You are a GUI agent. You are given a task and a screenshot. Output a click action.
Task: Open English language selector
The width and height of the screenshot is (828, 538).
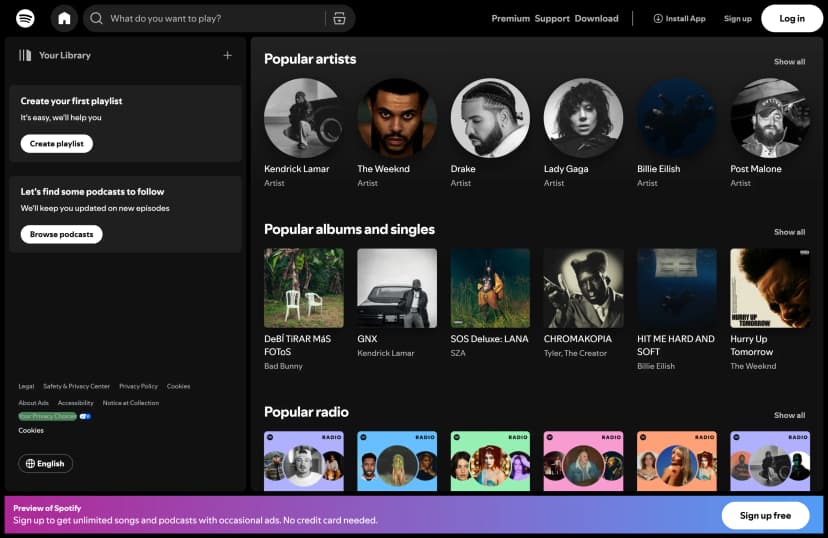[x=45, y=464]
